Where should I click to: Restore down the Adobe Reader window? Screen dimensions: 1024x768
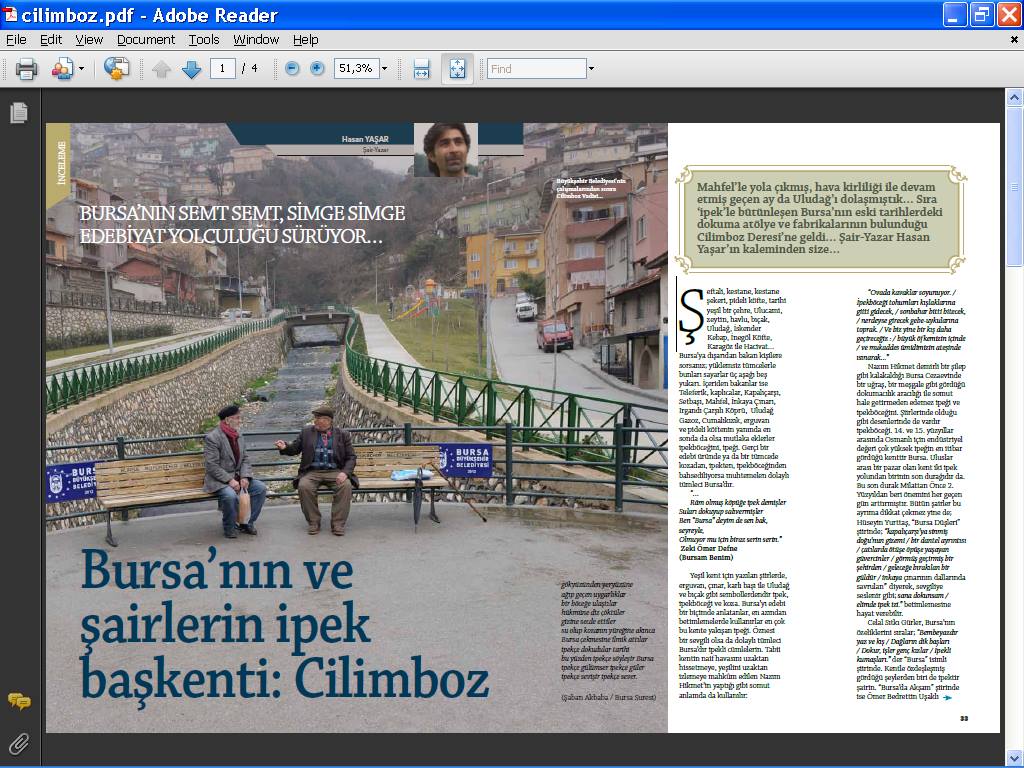982,14
